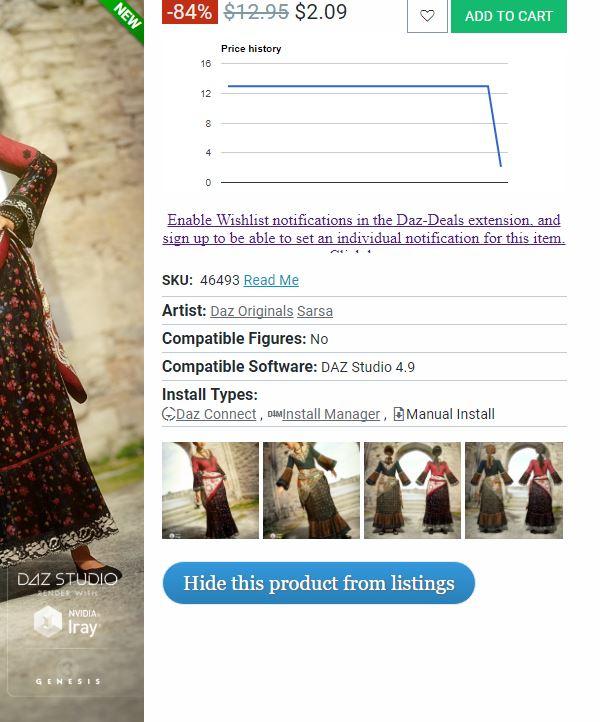View third thumbnail showing front views

(412, 490)
